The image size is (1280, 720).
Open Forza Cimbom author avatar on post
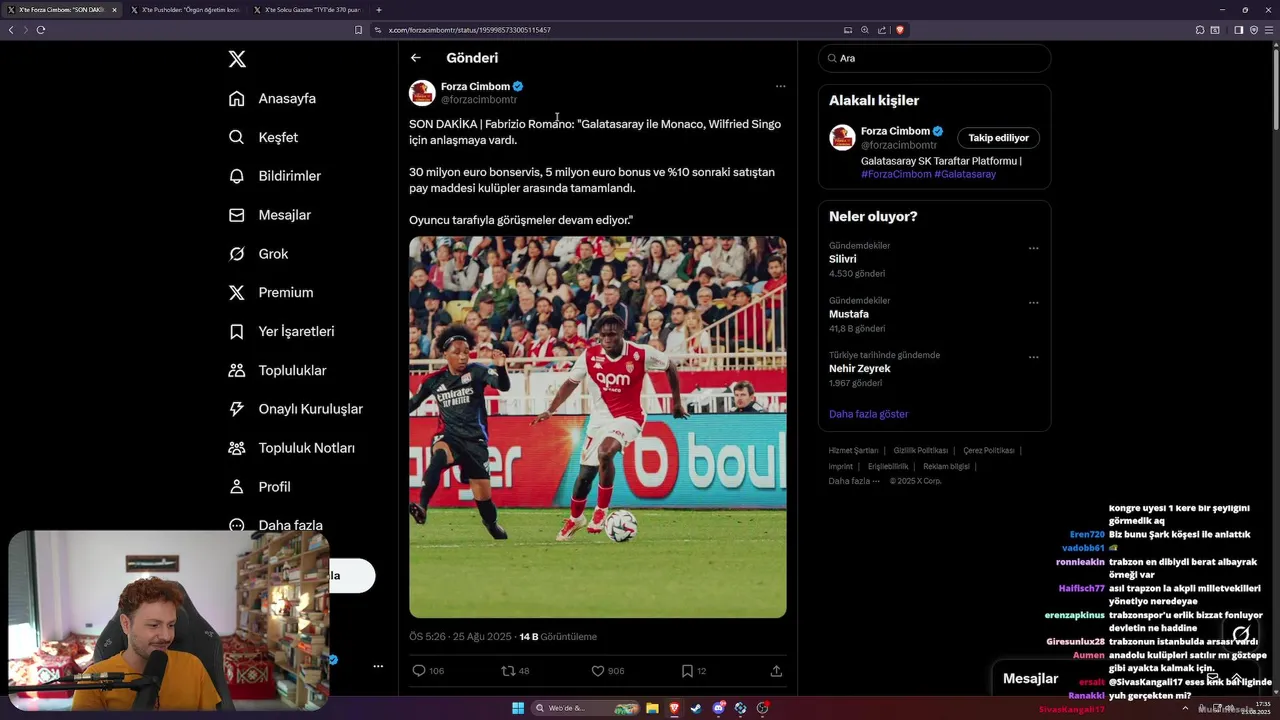pyautogui.click(x=422, y=93)
